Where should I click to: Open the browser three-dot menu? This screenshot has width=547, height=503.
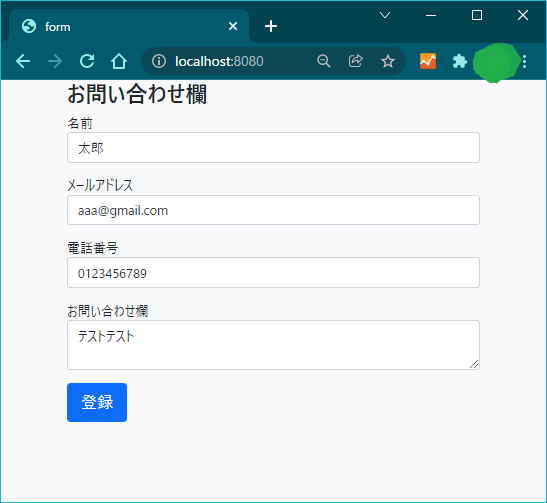pos(524,61)
